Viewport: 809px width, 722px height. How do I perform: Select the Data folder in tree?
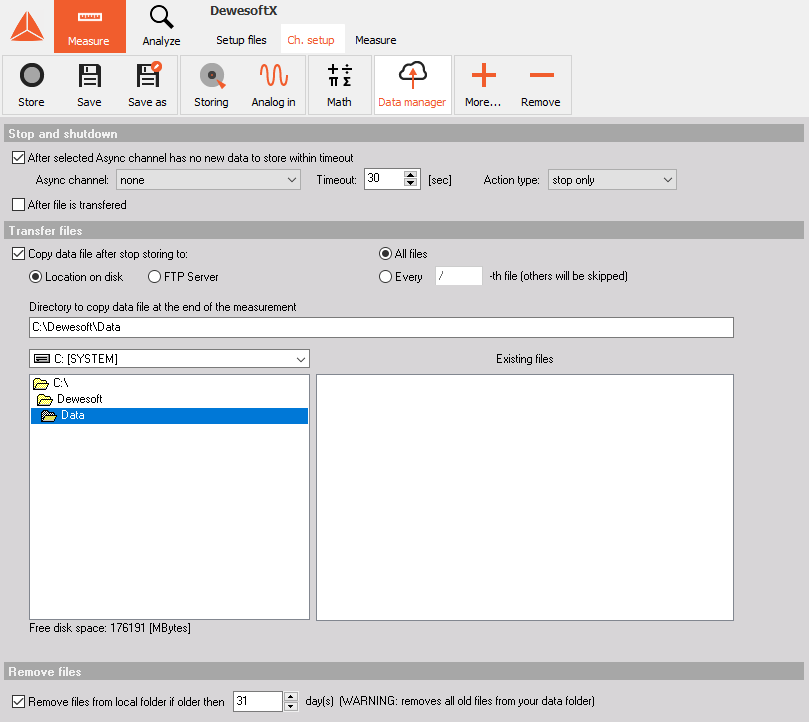point(169,415)
